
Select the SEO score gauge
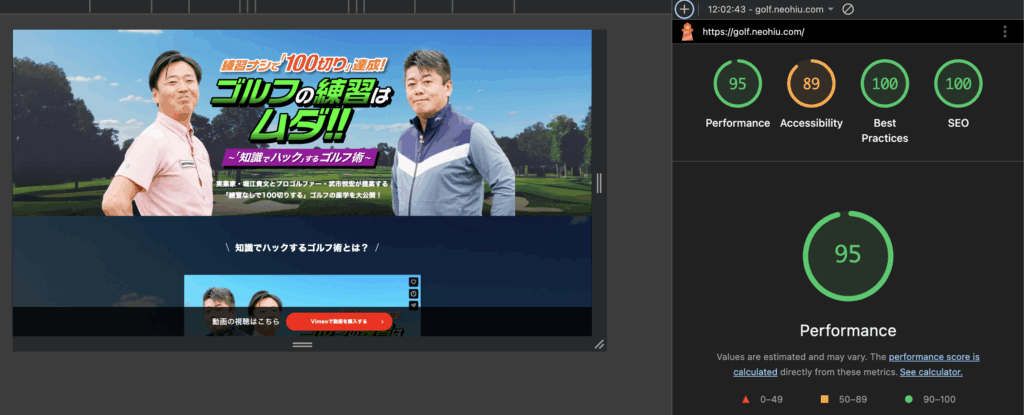click(956, 84)
